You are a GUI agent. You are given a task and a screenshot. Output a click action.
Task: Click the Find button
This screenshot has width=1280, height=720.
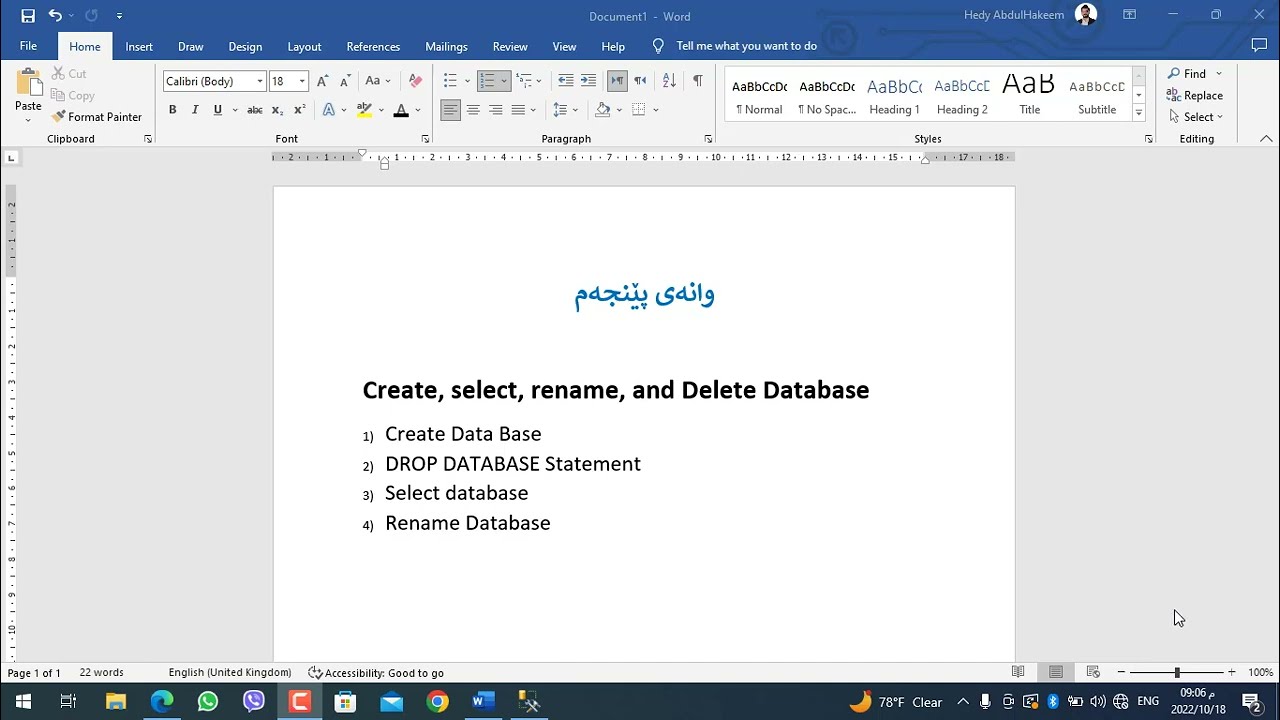pos(1188,74)
